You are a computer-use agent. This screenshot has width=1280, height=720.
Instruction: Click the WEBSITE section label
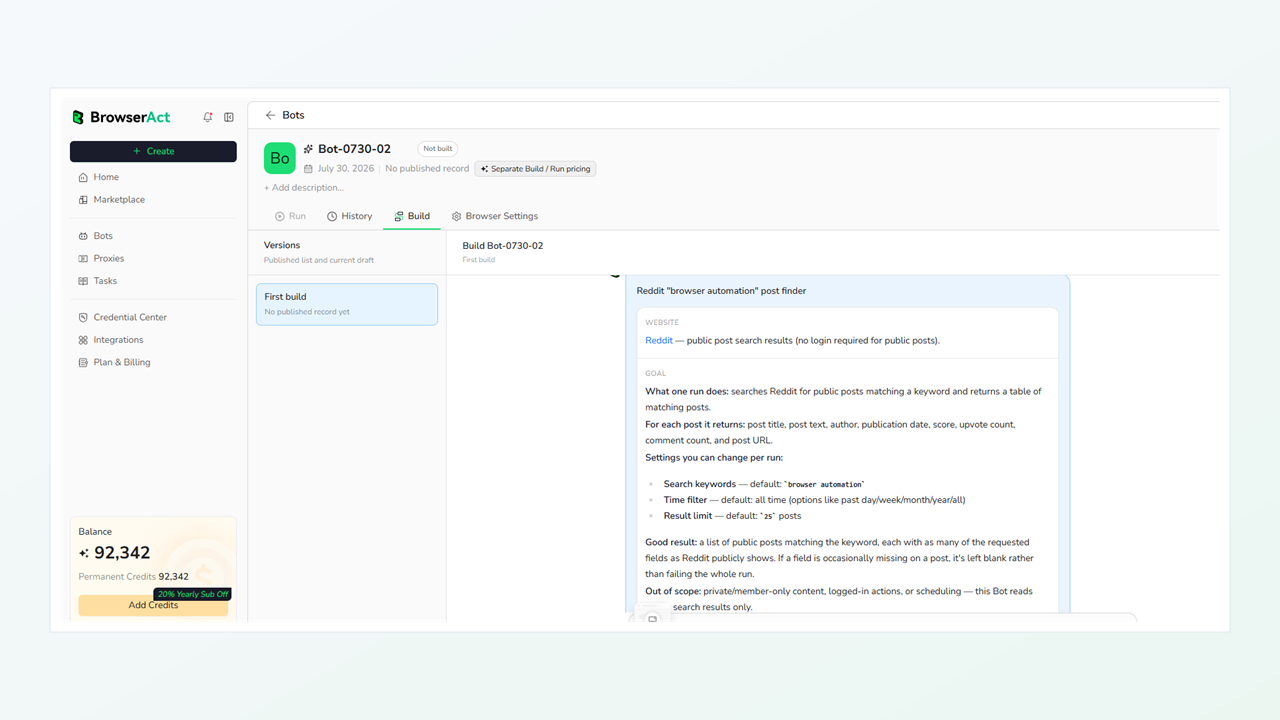pyautogui.click(x=662, y=323)
